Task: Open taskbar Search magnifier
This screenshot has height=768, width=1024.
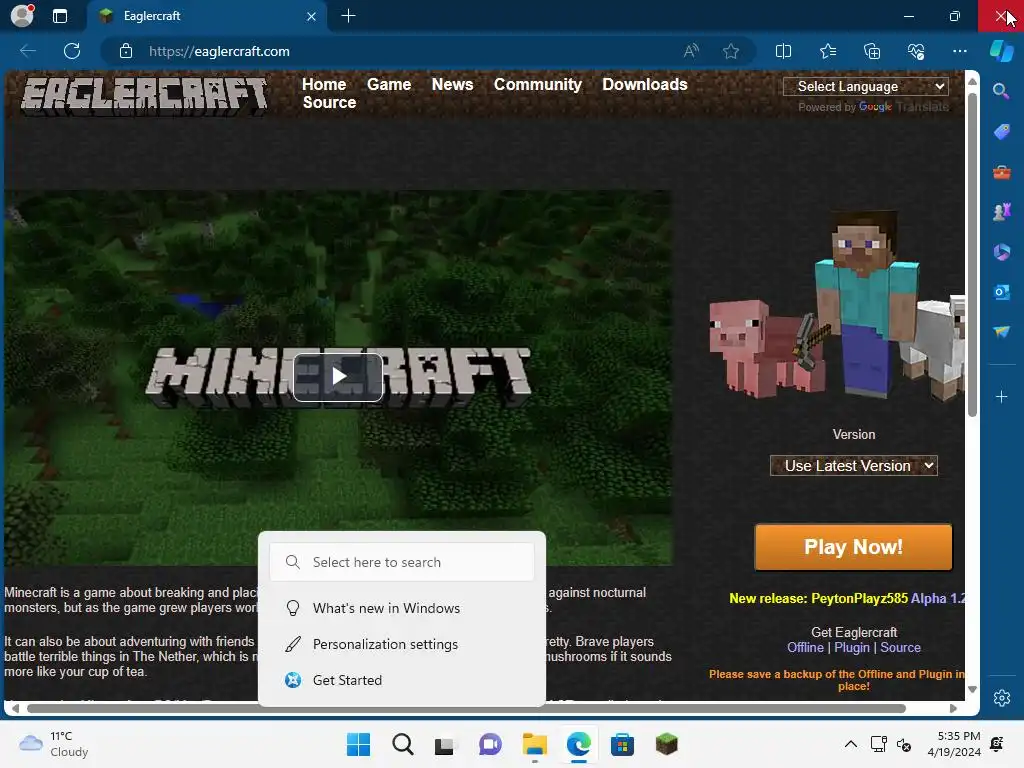Action: tap(403, 744)
